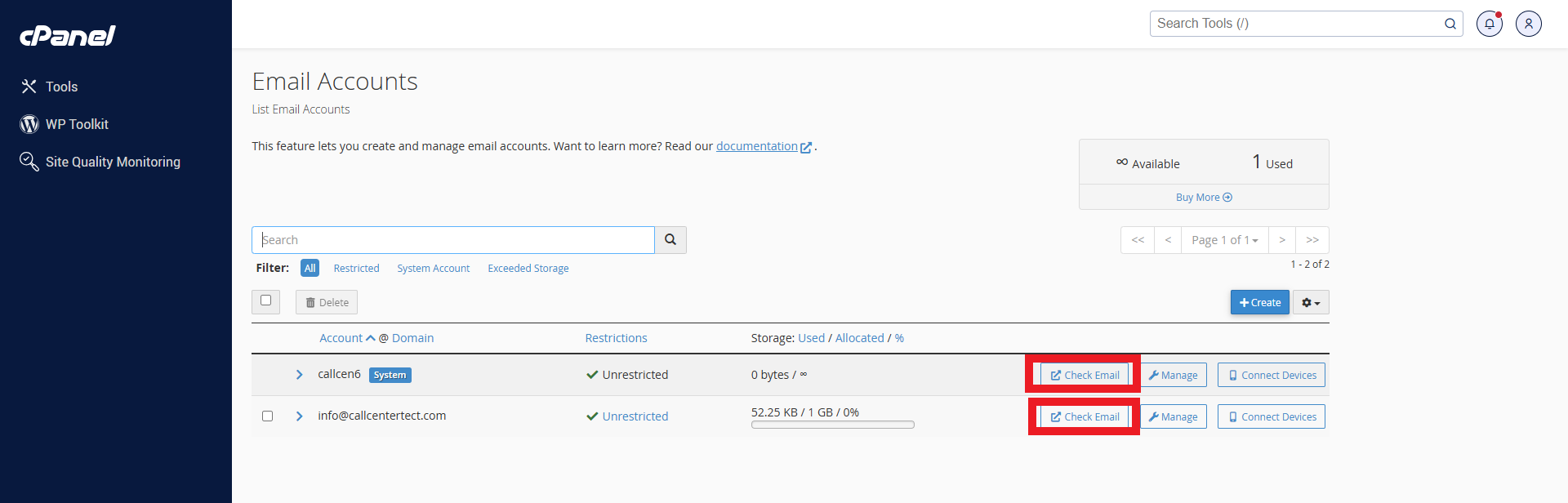Image resolution: width=1568 pixels, height=503 pixels.
Task: Open the notifications bell icon
Action: coord(1489,24)
